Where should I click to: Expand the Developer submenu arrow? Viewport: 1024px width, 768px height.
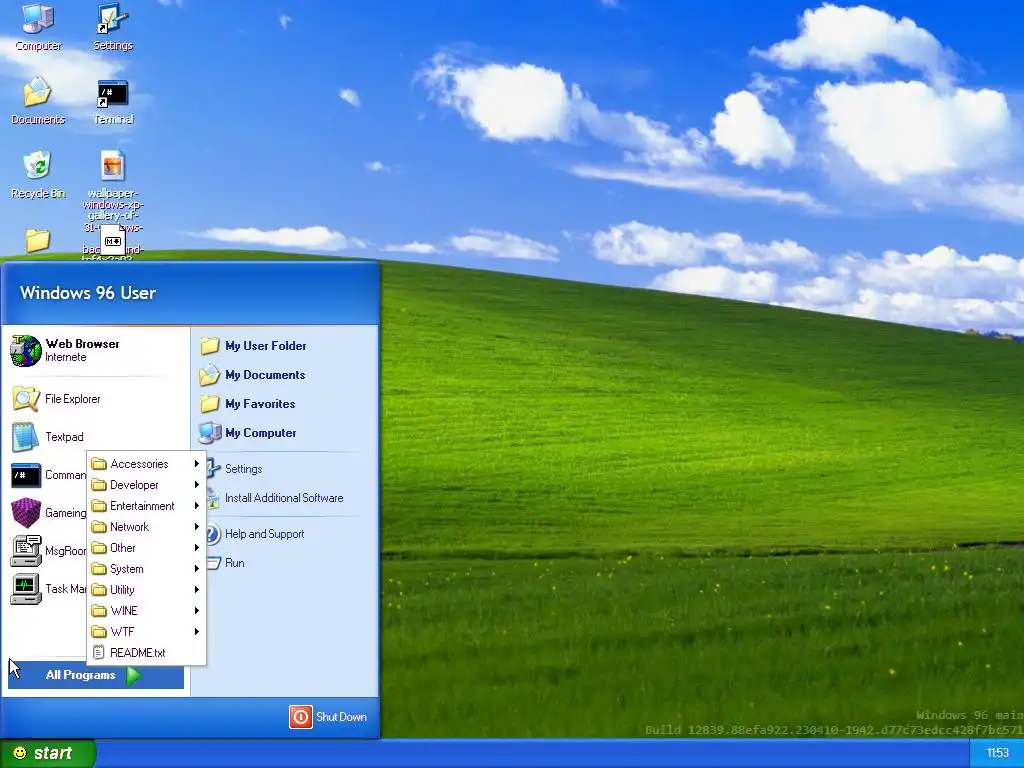tap(196, 485)
